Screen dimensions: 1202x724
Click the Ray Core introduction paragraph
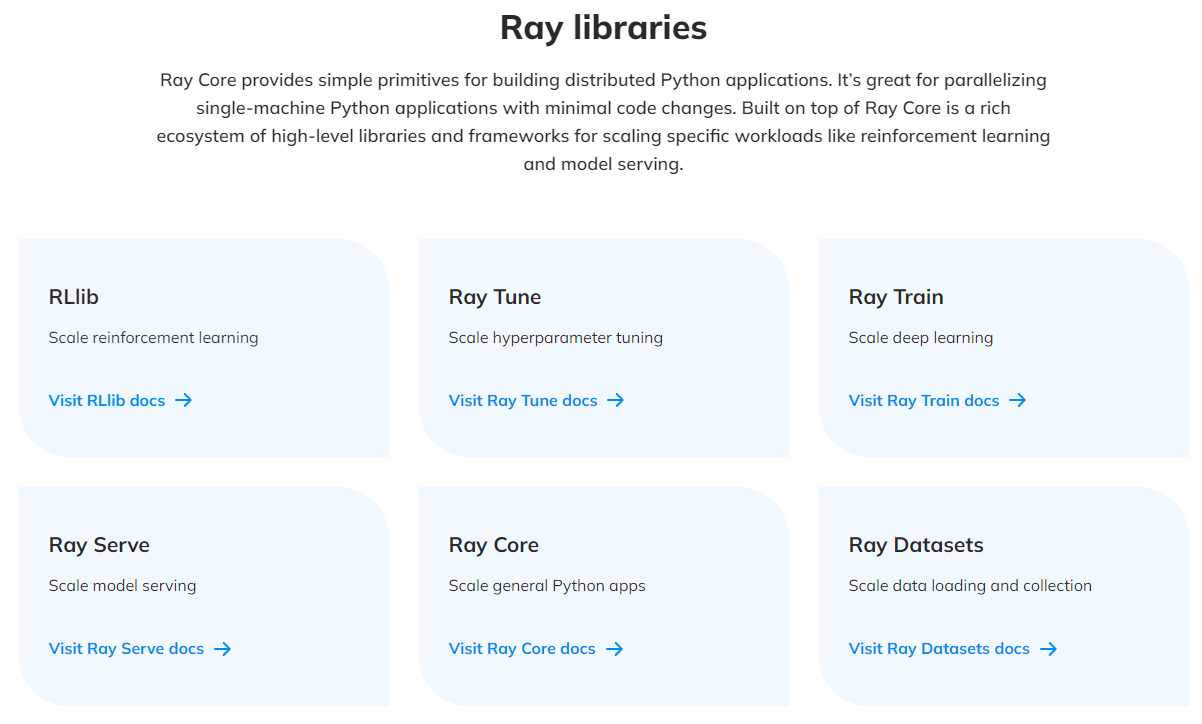pyautogui.click(x=603, y=121)
